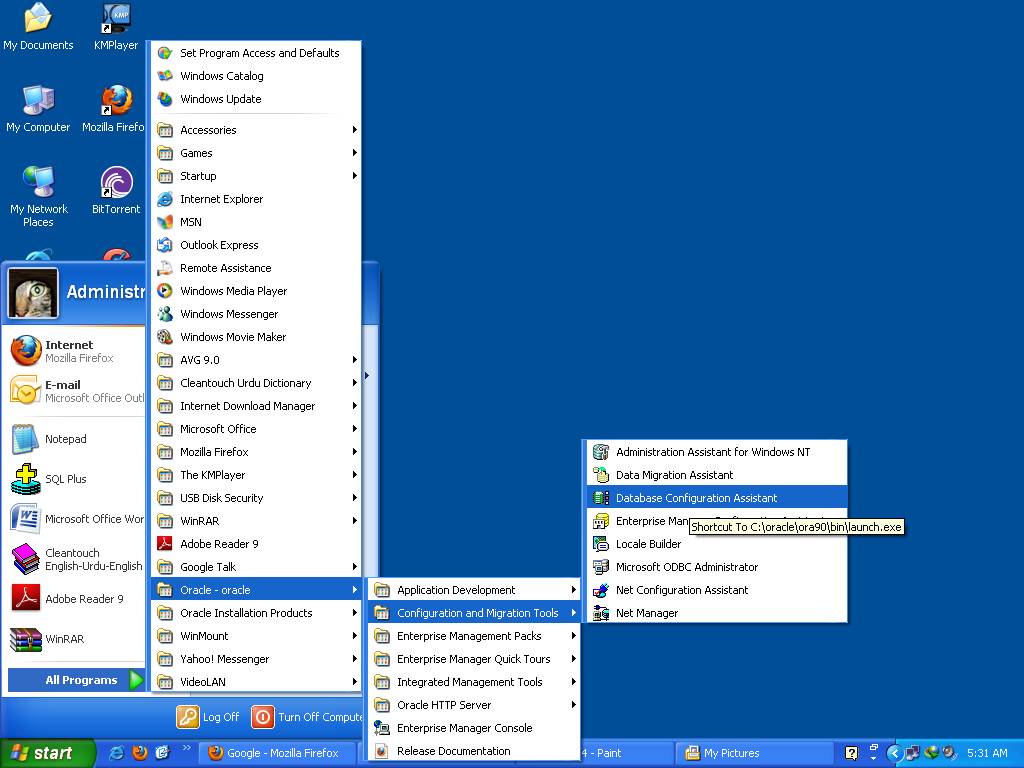Open Internet Explorer in programs list
The height and width of the screenshot is (768, 1024).
[x=256, y=199]
